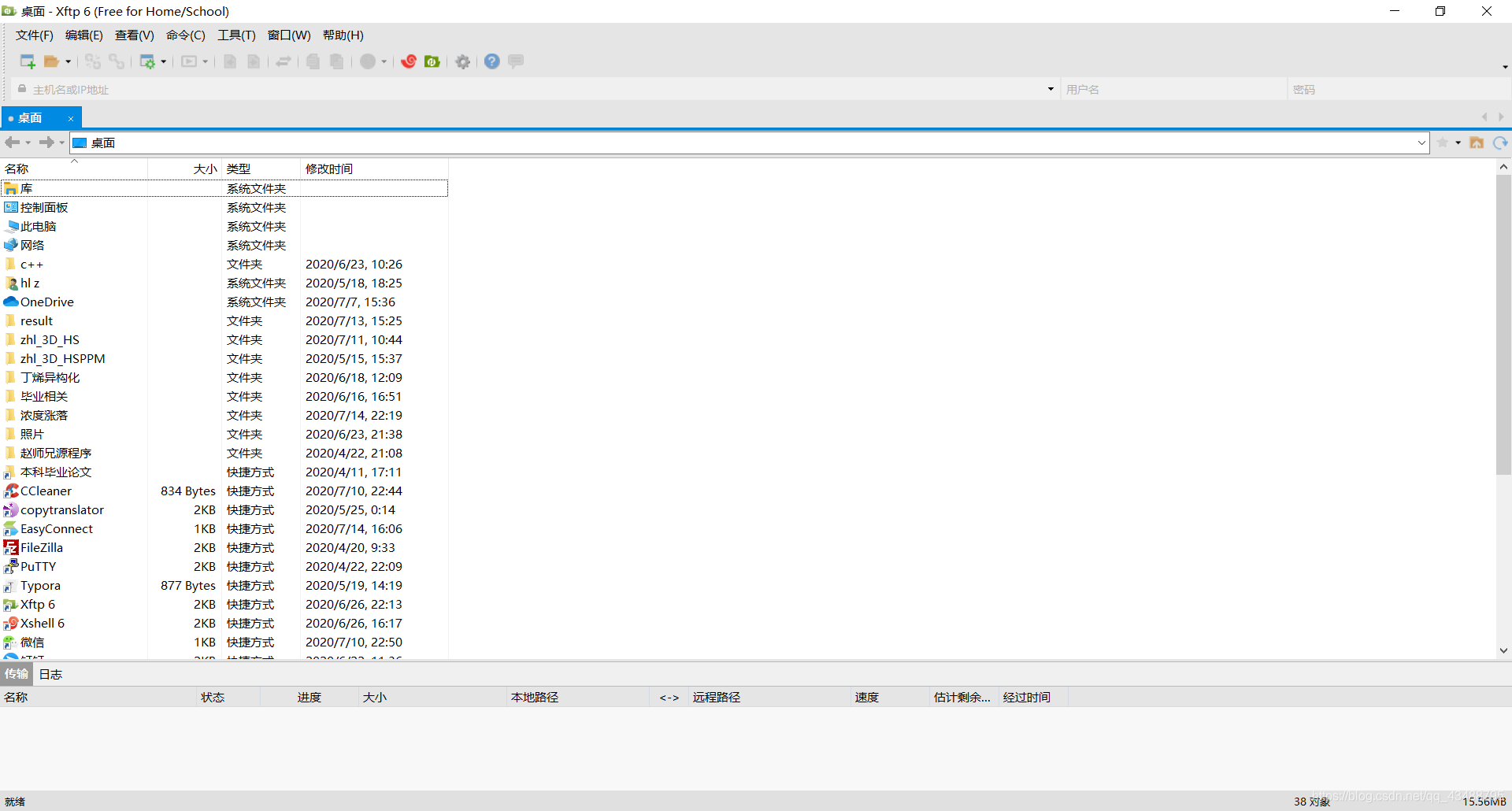The width and height of the screenshot is (1512, 811).
Task: Click the download file page icon
Action: pos(231,61)
